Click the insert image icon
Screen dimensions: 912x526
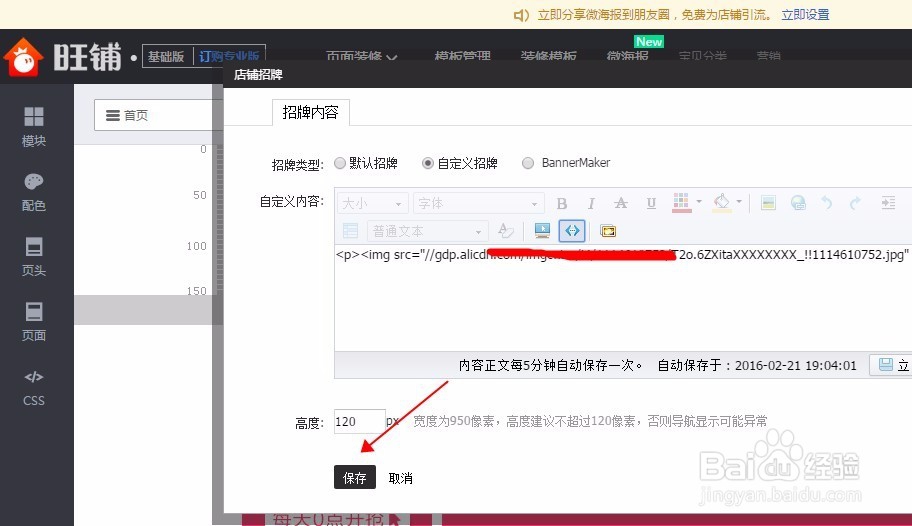[x=768, y=202]
